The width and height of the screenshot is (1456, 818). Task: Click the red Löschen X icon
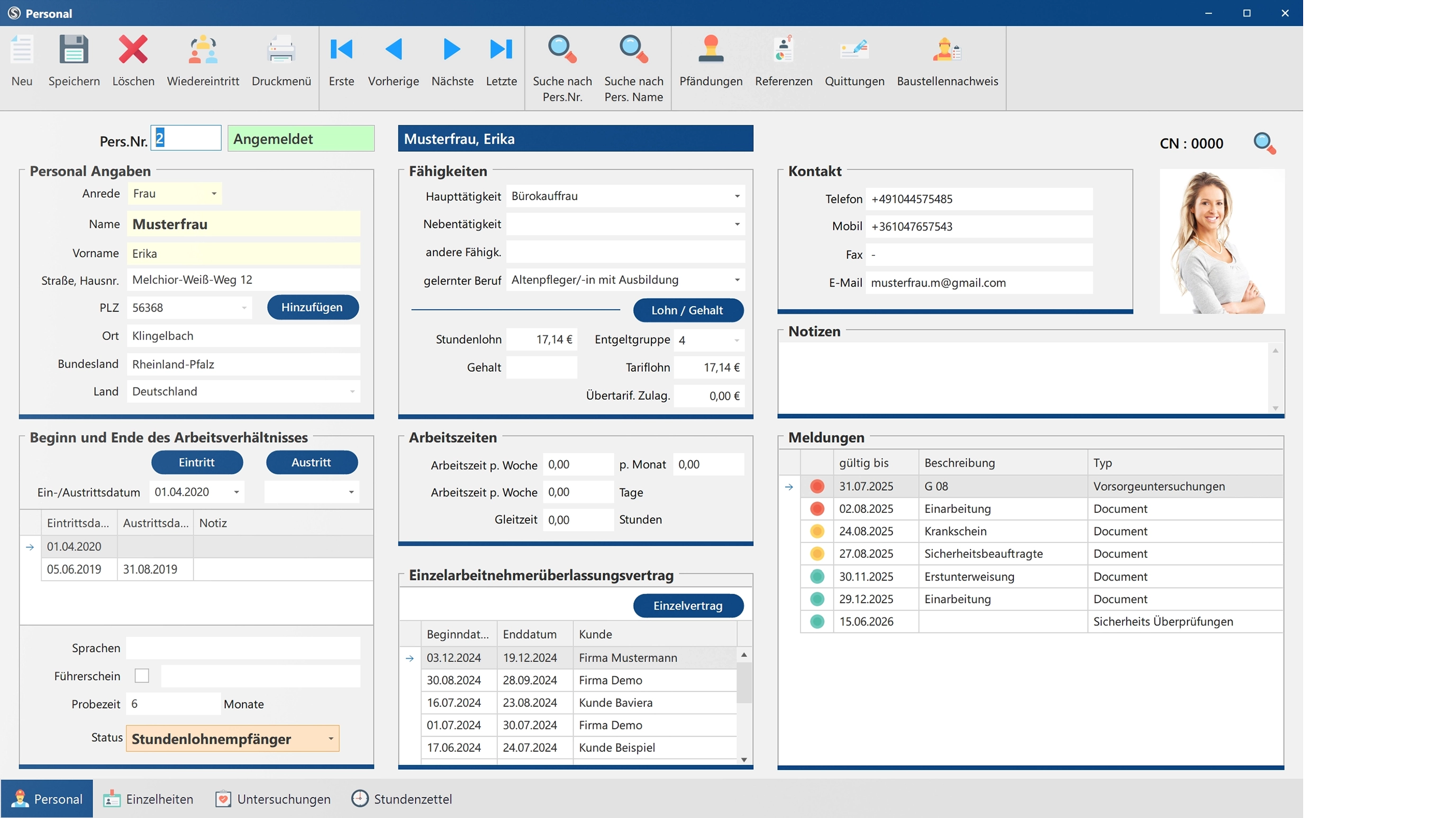tap(133, 50)
